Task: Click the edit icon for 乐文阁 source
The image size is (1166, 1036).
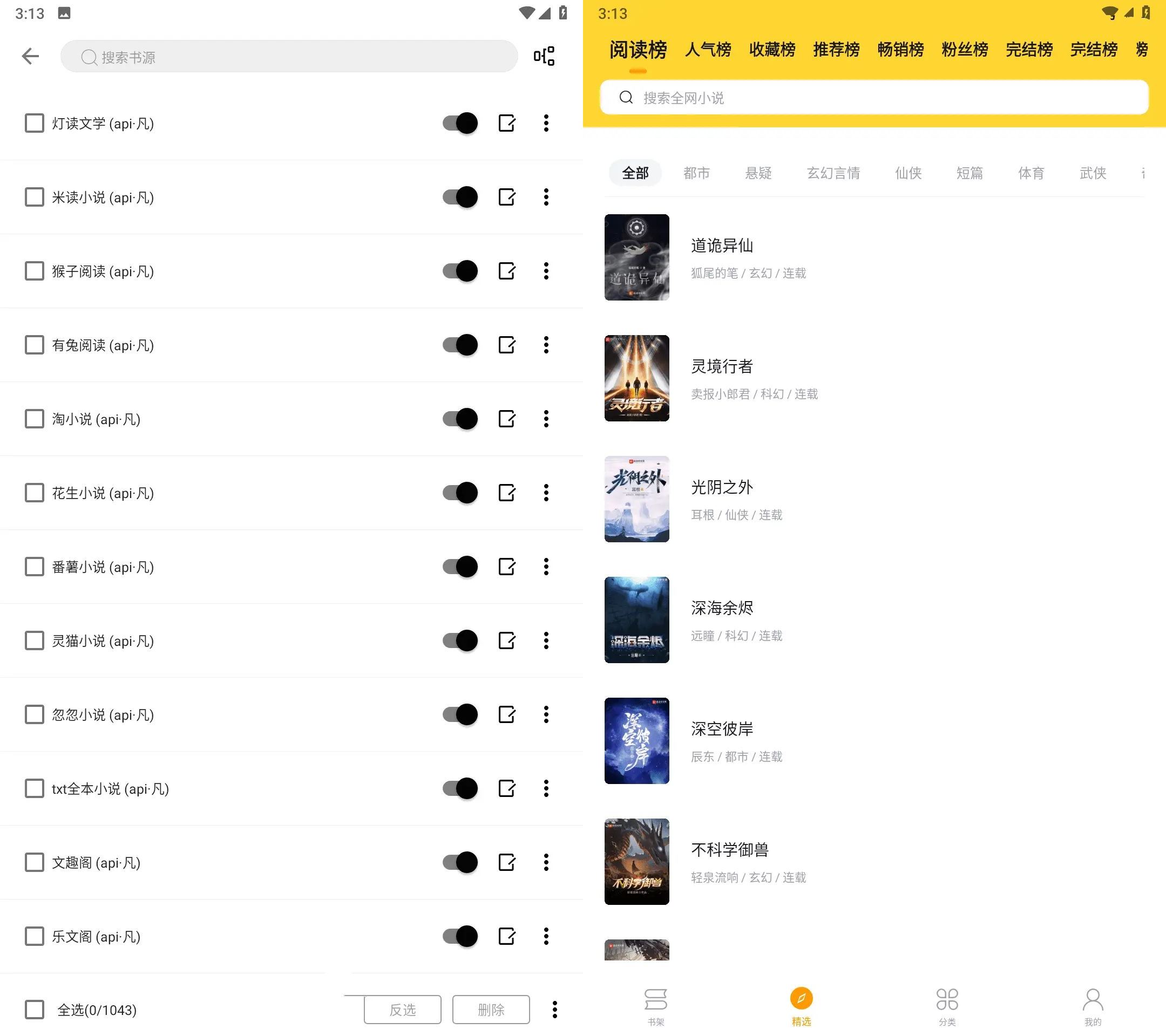Action: 509,937
